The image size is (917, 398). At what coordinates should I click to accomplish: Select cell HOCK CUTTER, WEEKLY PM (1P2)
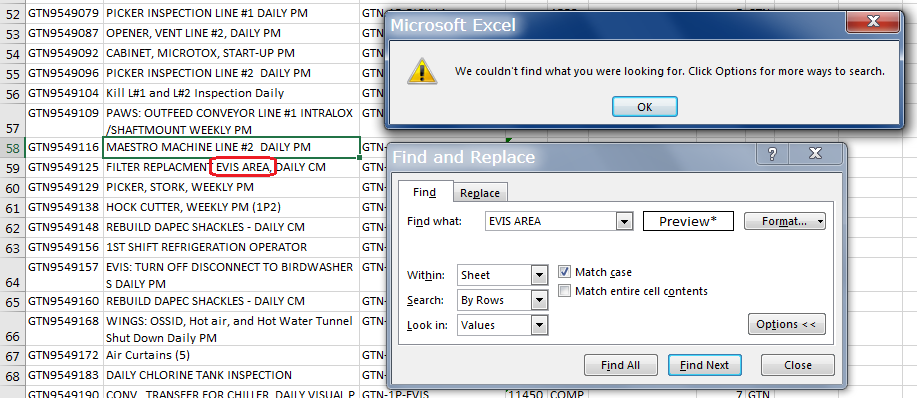pos(231,207)
